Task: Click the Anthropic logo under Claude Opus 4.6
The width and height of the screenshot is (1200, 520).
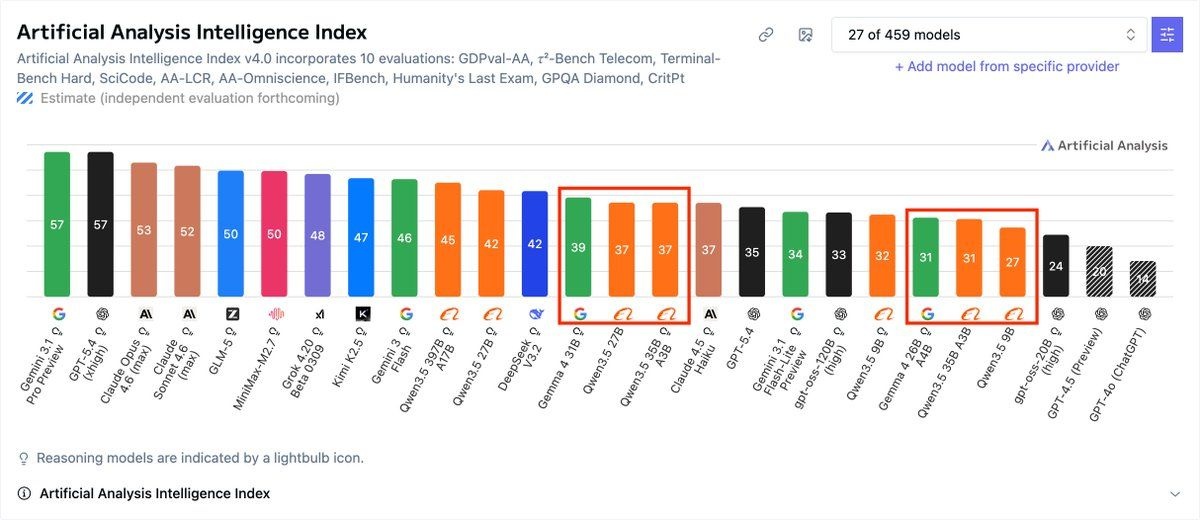Action: [x=144, y=313]
